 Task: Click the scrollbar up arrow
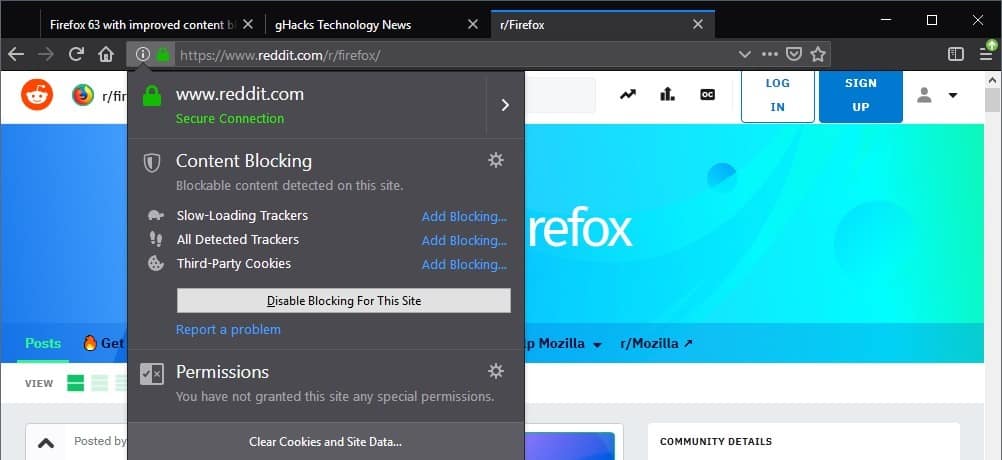(992, 79)
